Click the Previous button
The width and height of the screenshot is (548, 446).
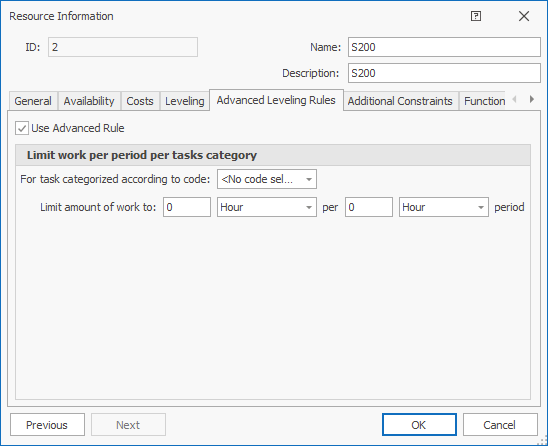[x=47, y=425]
